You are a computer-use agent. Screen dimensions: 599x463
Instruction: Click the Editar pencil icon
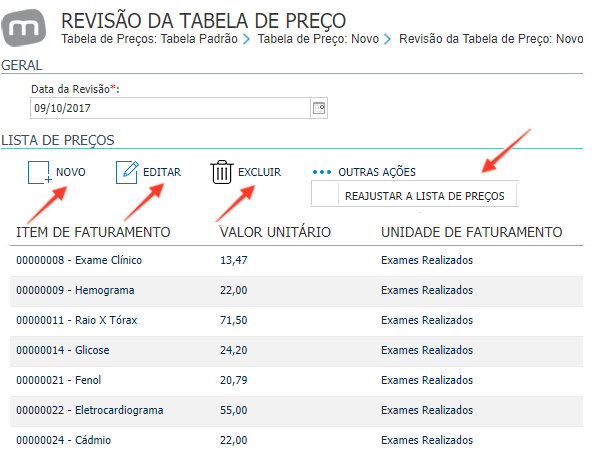[127, 172]
